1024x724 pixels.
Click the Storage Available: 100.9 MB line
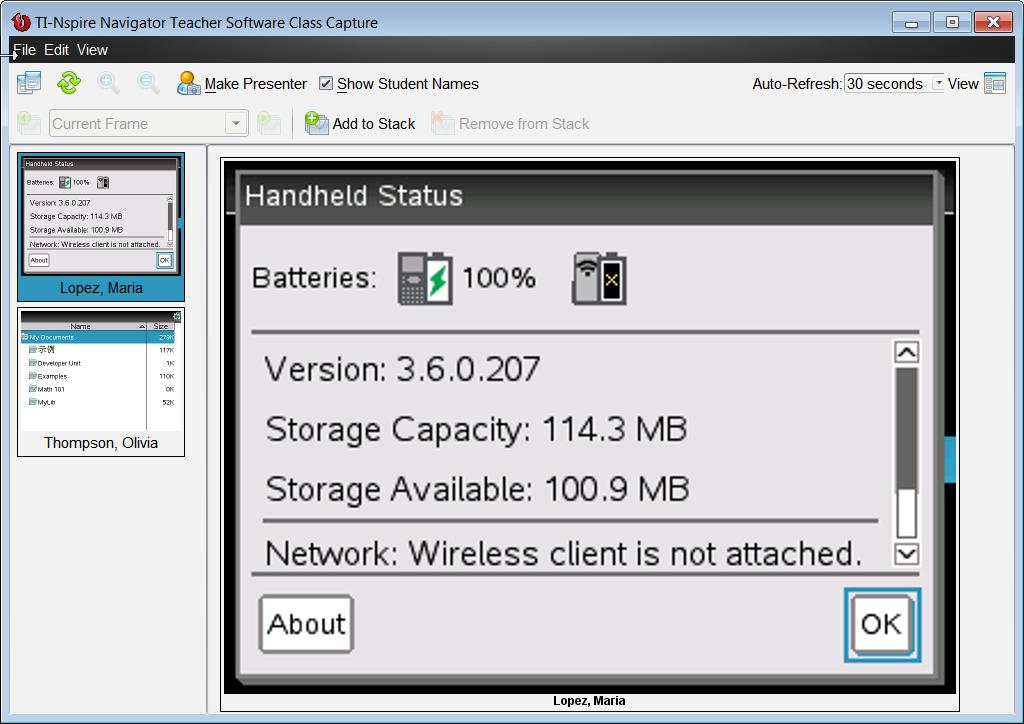[477, 489]
